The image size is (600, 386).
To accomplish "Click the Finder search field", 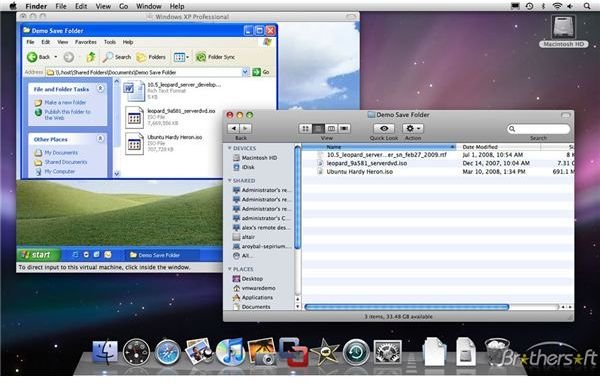I will pyautogui.click(x=539, y=129).
